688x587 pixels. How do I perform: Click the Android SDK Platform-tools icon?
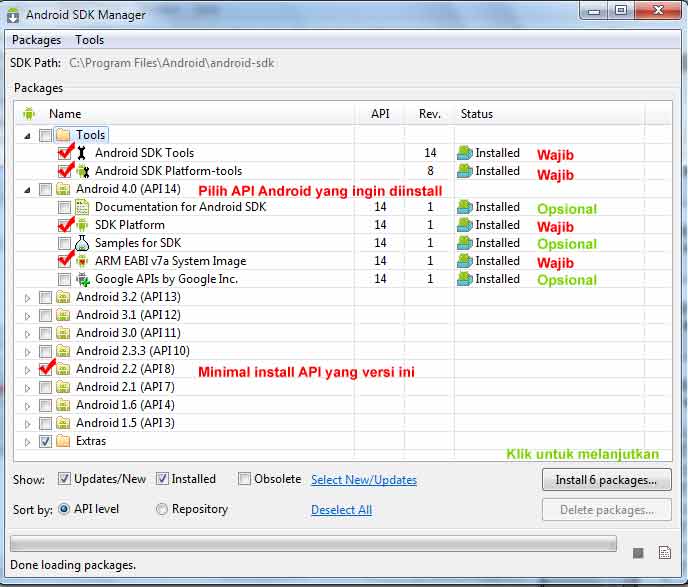coord(82,171)
